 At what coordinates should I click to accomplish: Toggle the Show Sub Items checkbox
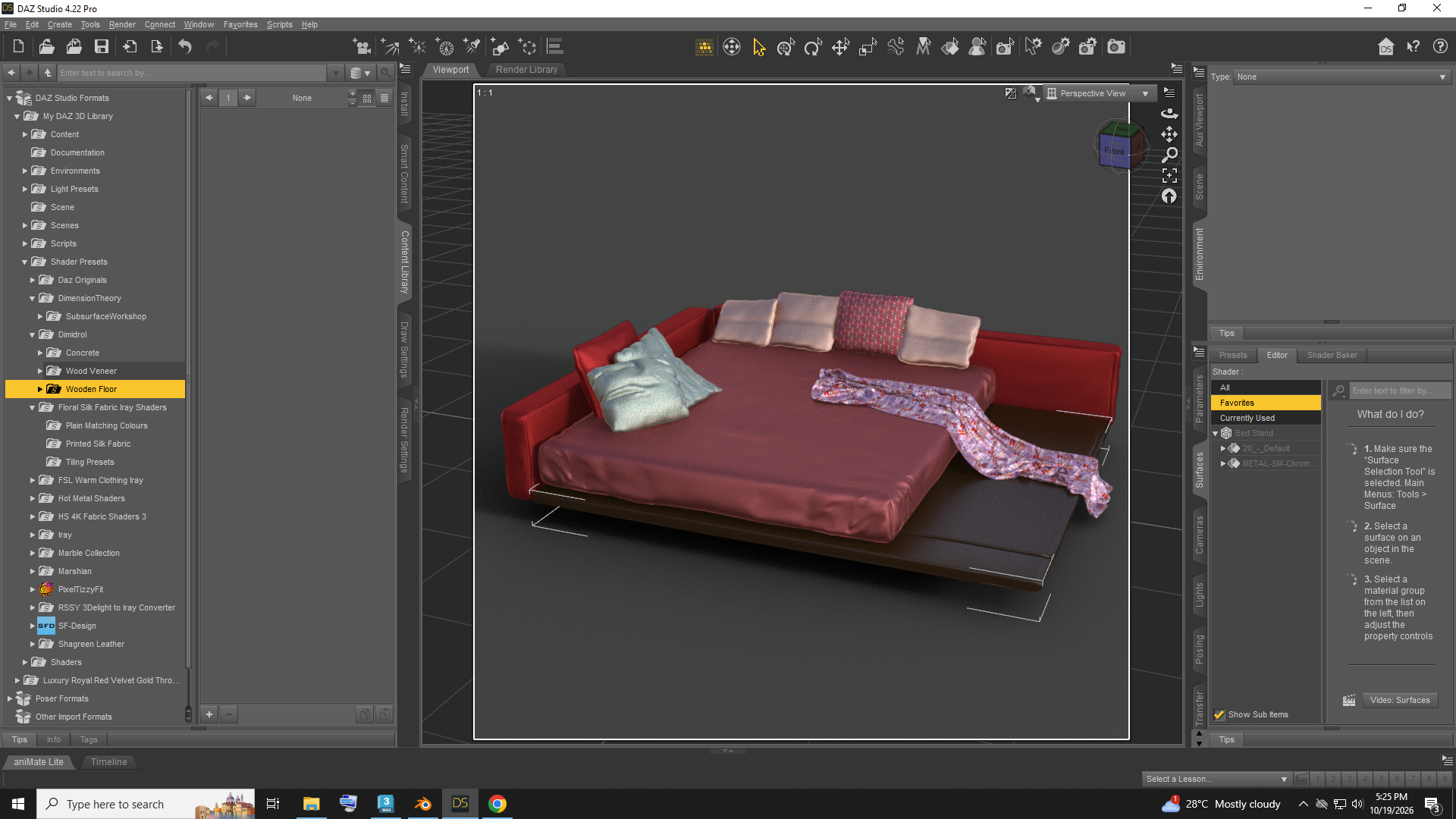(x=1219, y=714)
